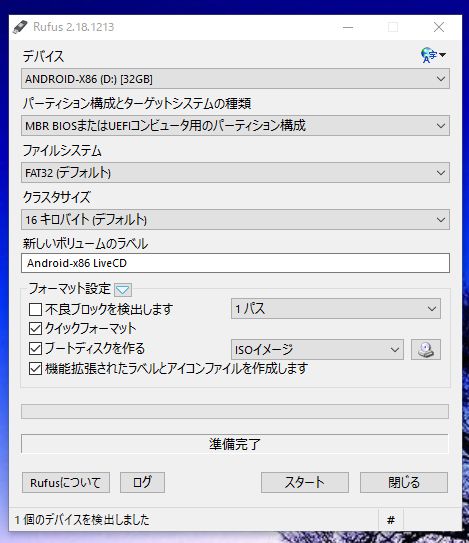Close the Rufus window
Image resolution: width=469 pixels, height=543 pixels.
coord(439,27)
